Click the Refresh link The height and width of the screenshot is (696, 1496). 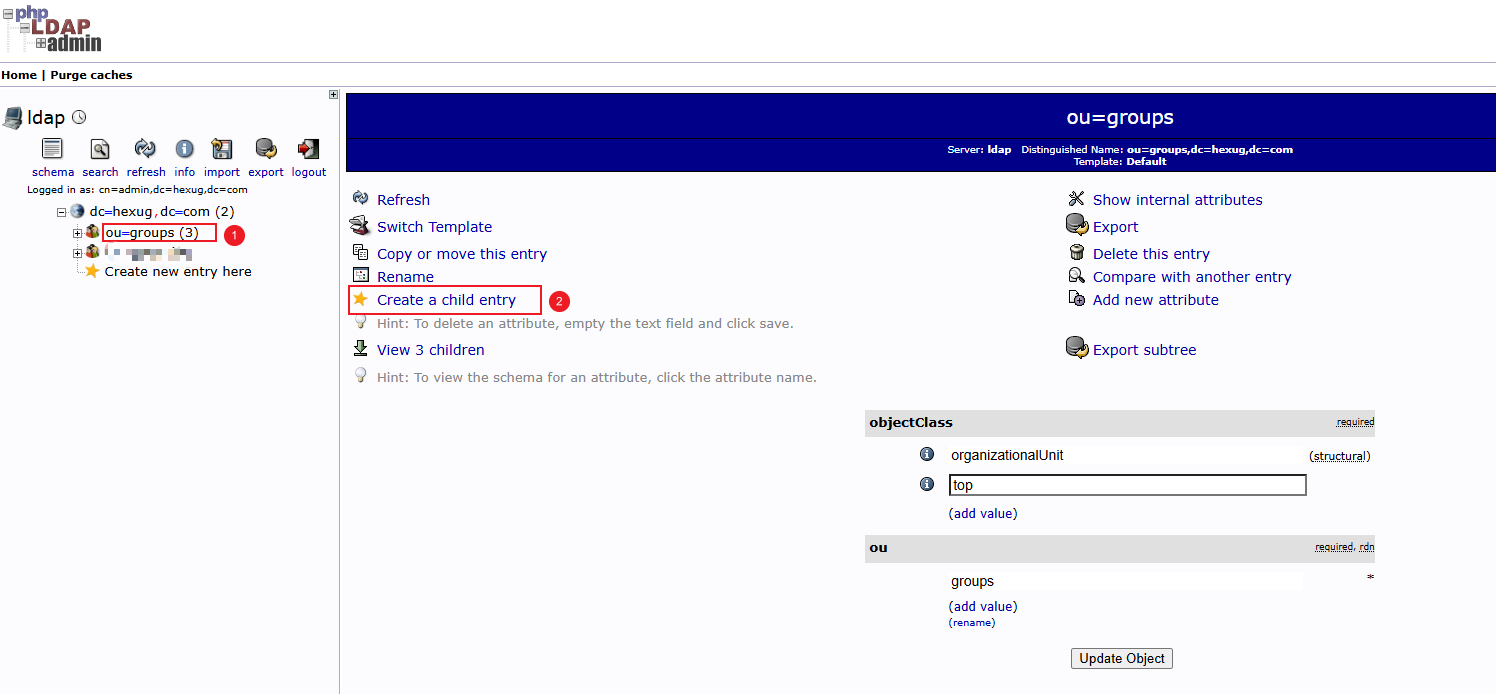pos(403,200)
